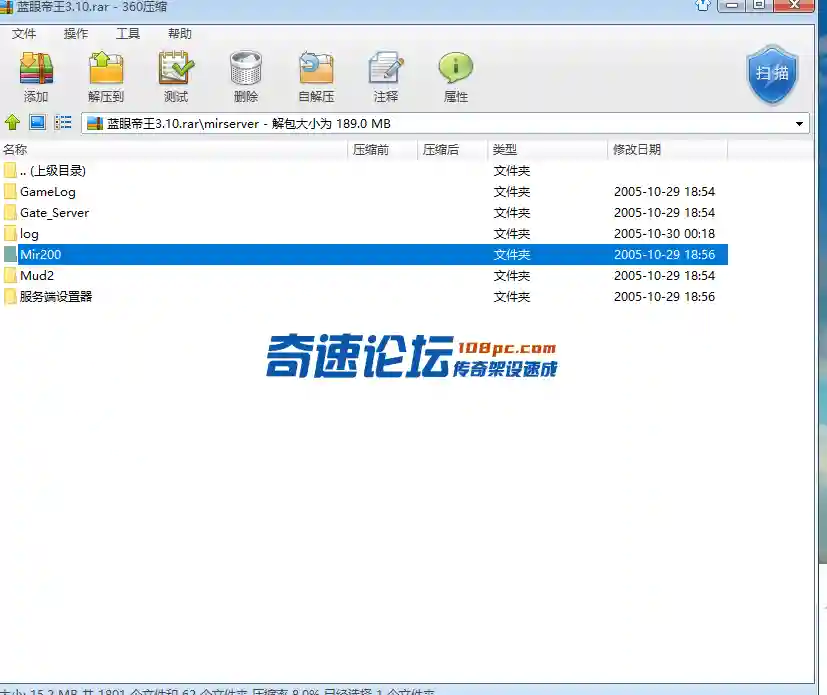Sort by the 压缩后 column header

pyautogui.click(x=452, y=150)
